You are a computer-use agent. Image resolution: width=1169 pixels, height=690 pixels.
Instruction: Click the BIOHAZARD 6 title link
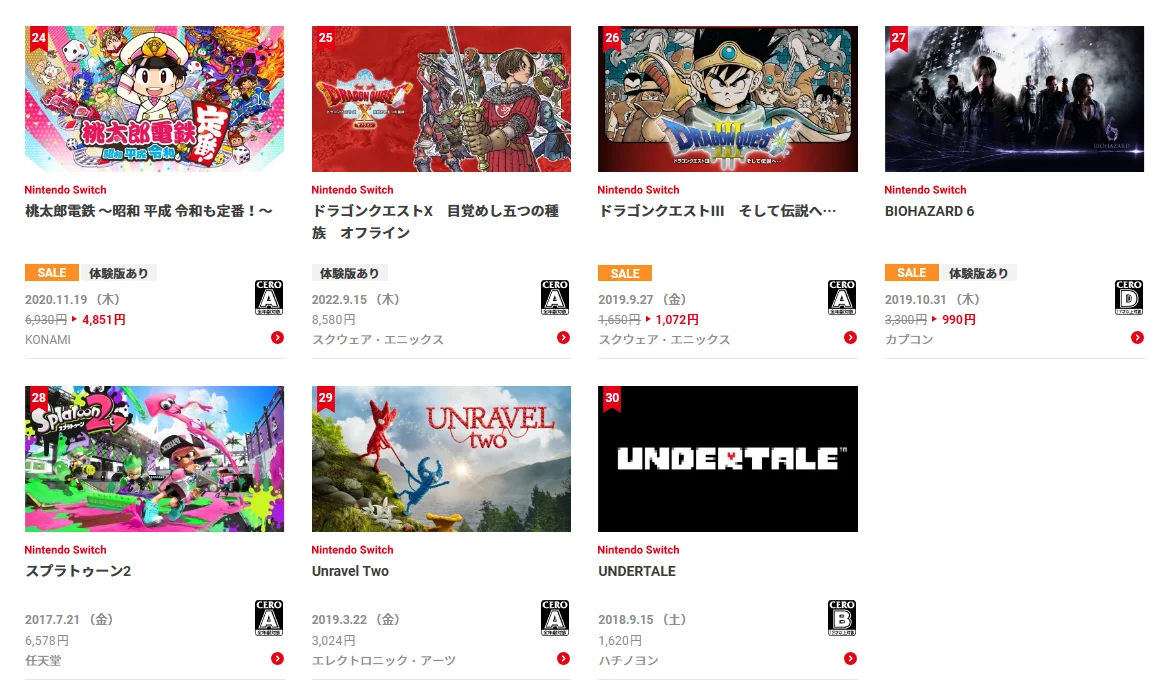pyautogui.click(x=929, y=212)
